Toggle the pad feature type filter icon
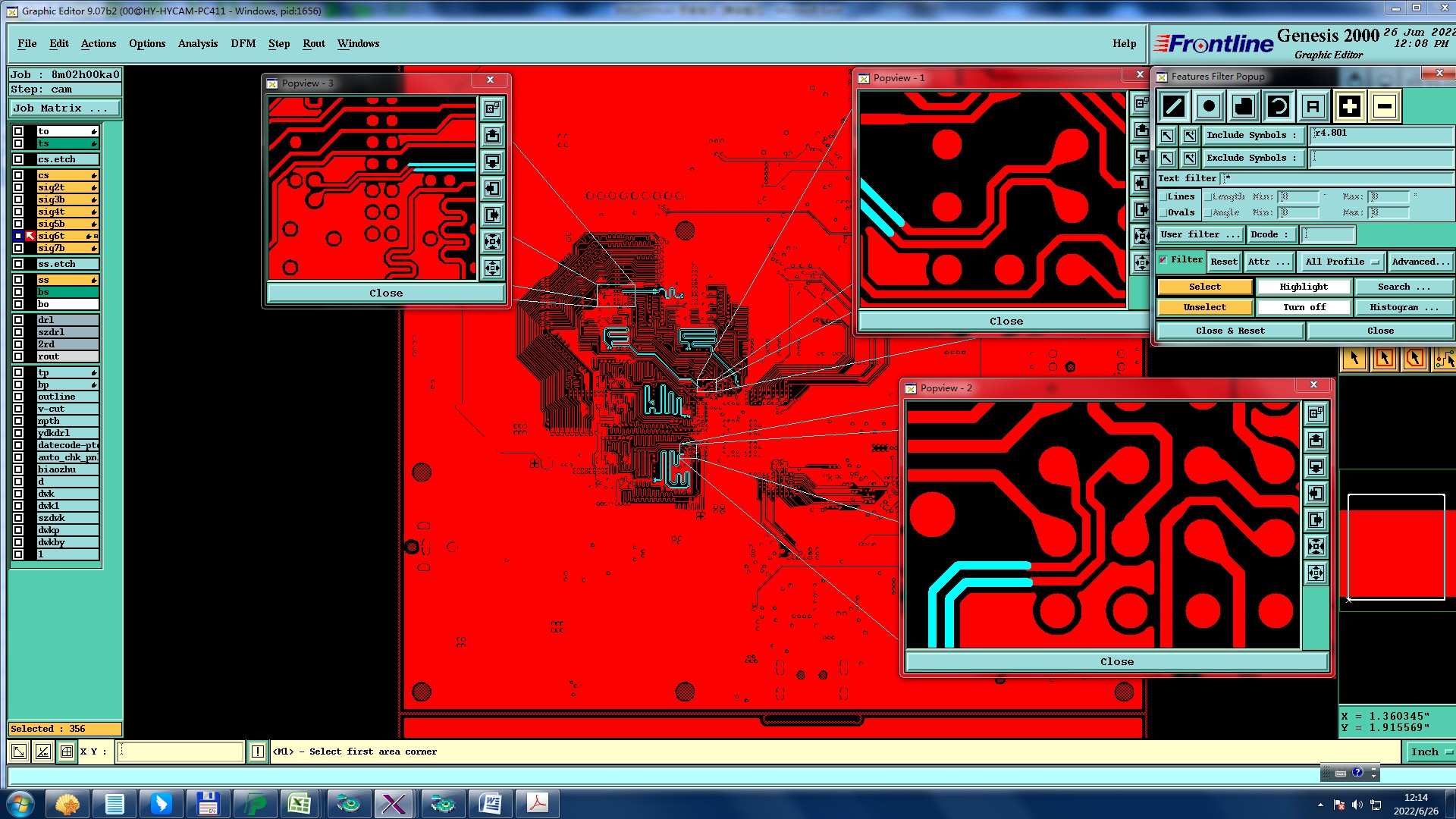 pos(1209,107)
